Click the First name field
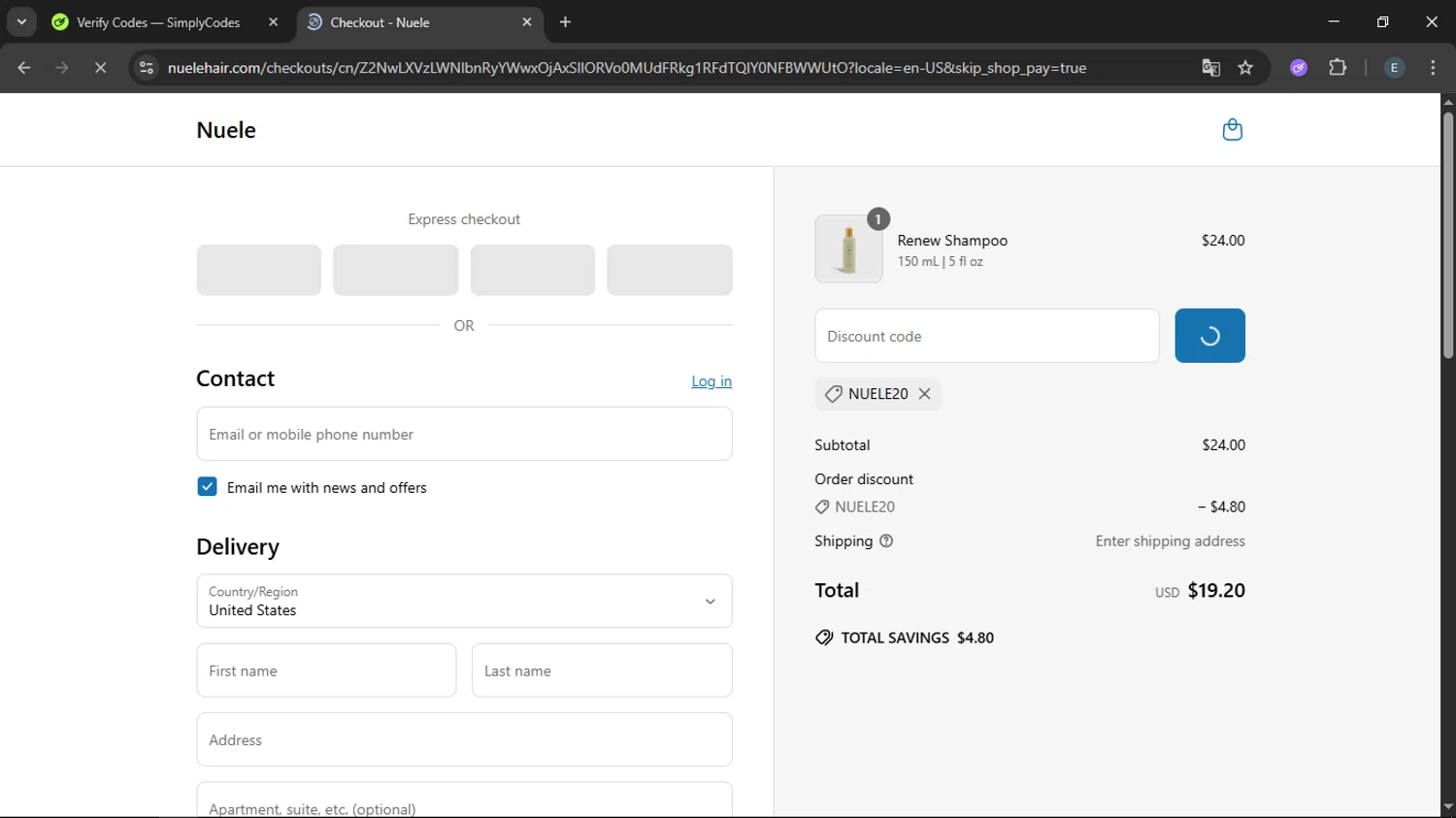Viewport: 1456px width, 818px height. pos(326,671)
